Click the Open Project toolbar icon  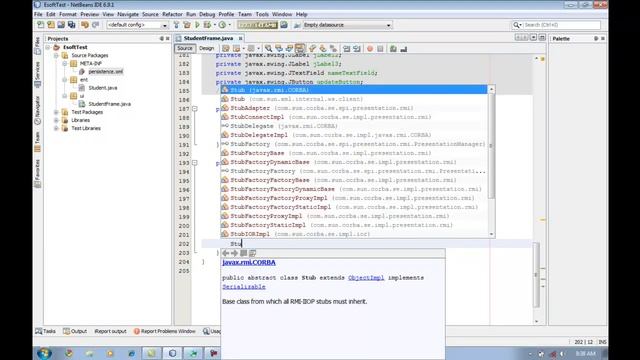(61, 25)
